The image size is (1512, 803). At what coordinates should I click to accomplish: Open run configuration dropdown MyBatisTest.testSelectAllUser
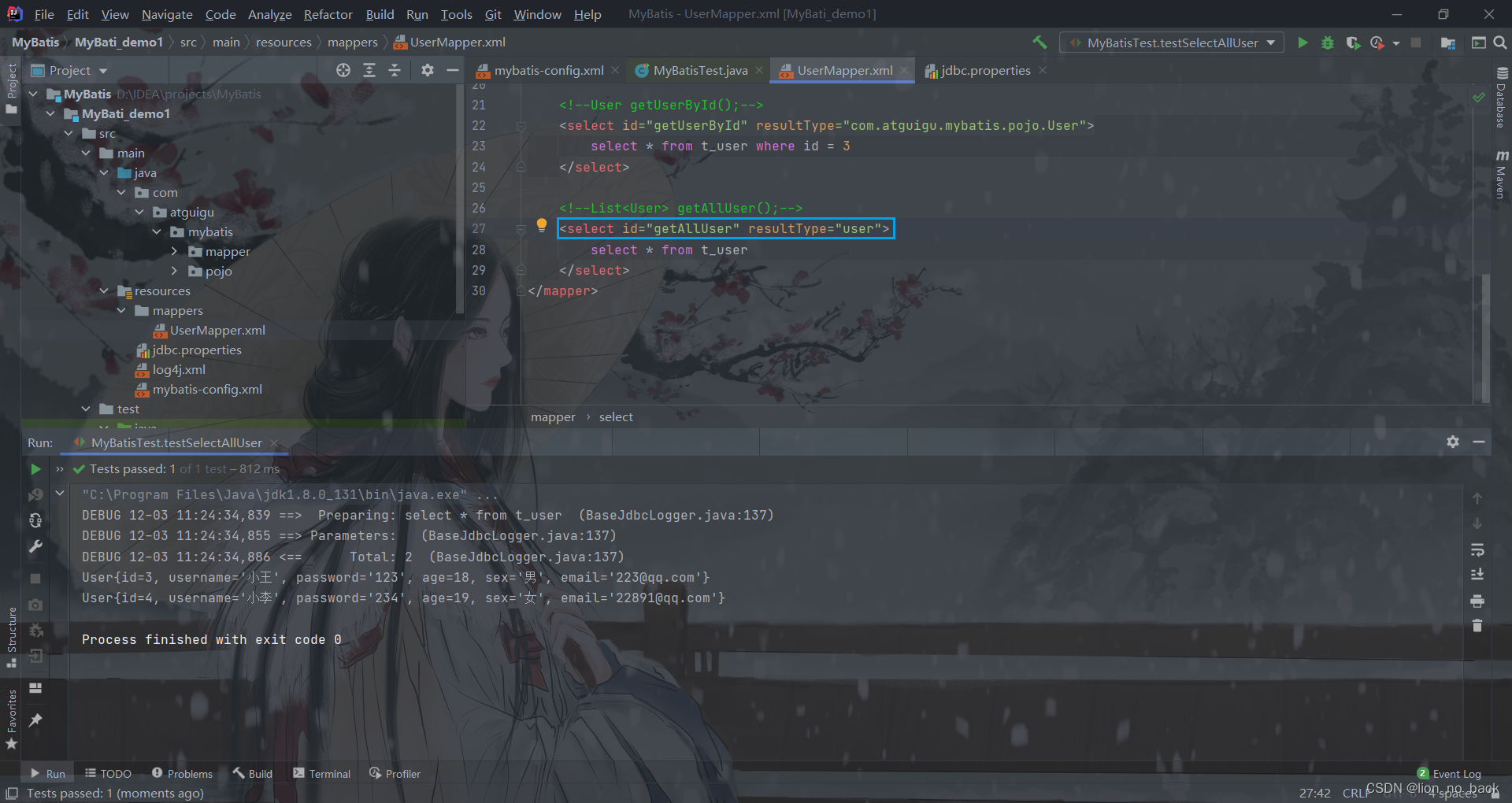(x=1172, y=43)
